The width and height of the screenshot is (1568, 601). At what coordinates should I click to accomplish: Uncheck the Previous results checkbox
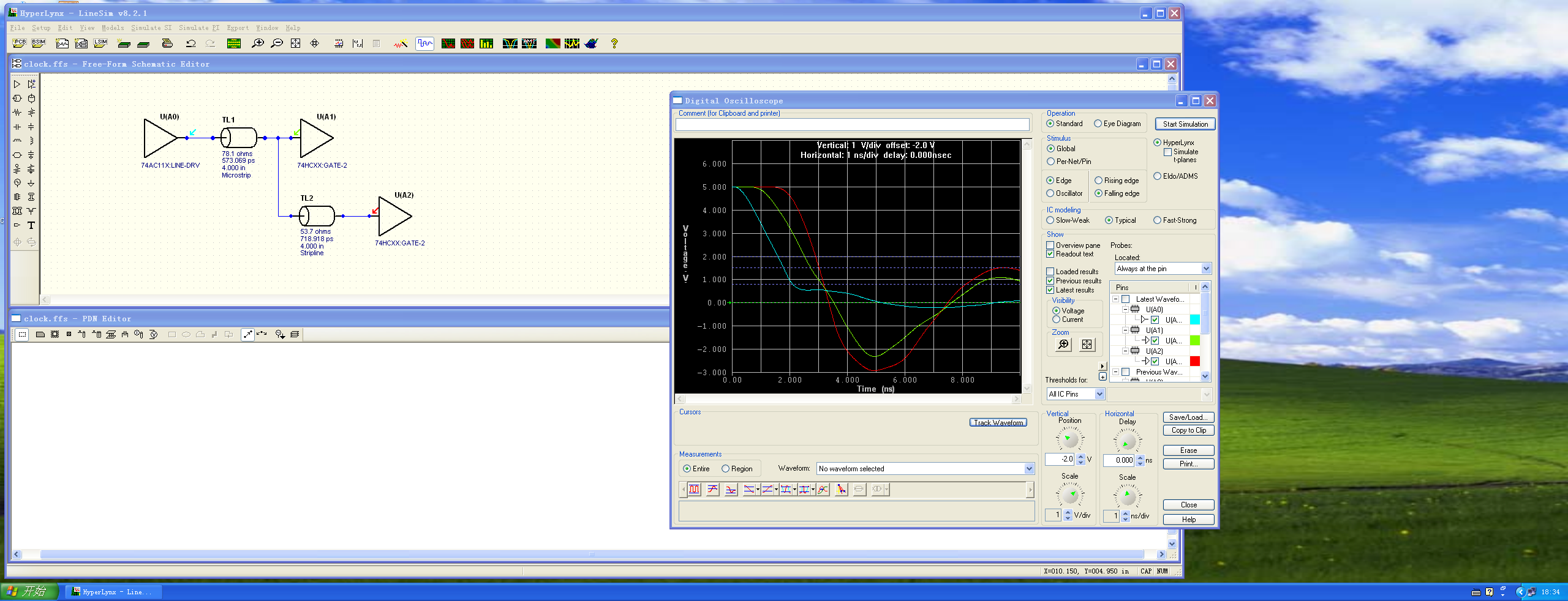click(1050, 281)
